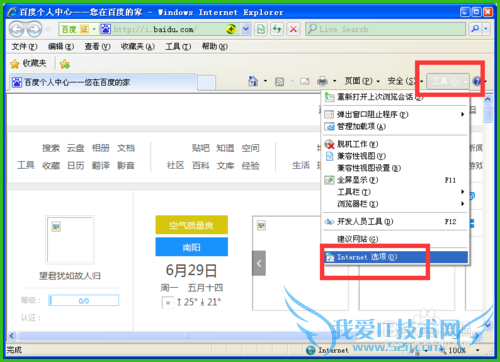The width and height of the screenshot is (500, 362).
Task: Click the vertical scrollbar up arrow
Action: (488, 99)
